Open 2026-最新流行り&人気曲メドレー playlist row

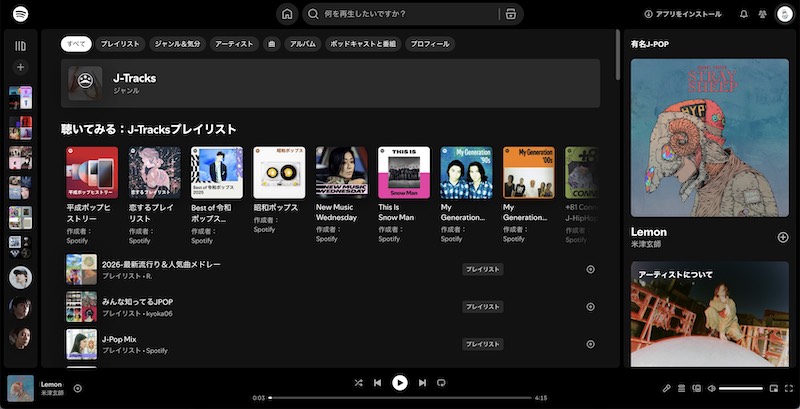tap(330, 269)
